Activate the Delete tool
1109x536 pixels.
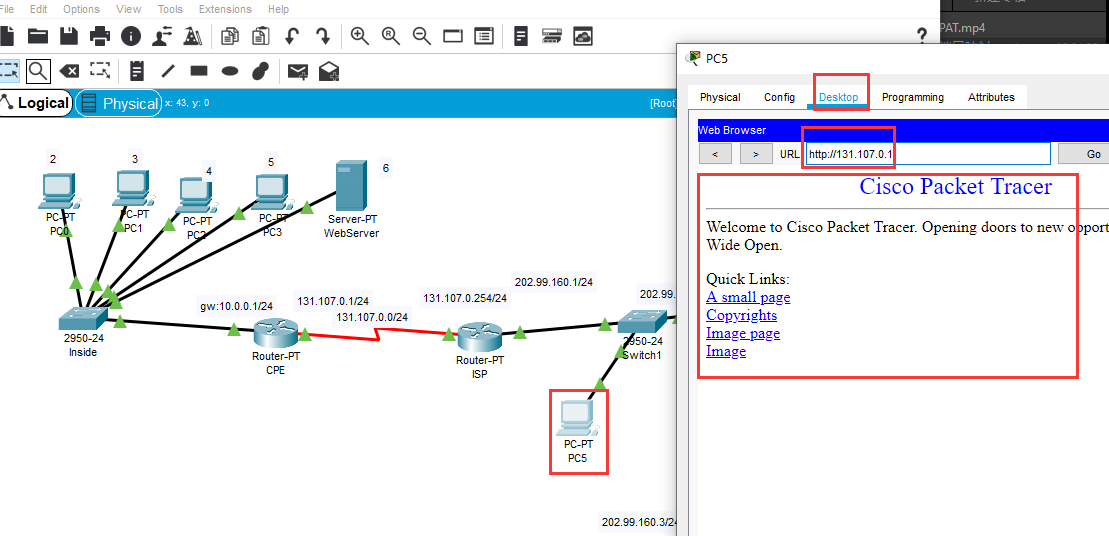[x=69, y=71]
